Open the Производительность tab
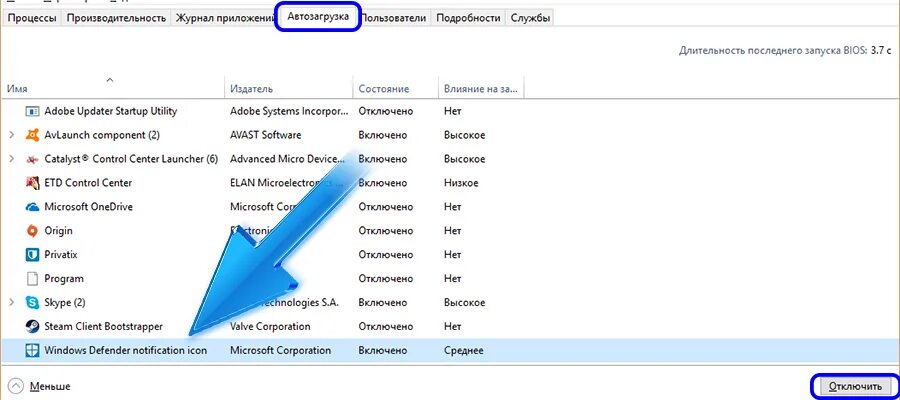 click(x=116, y=18)
